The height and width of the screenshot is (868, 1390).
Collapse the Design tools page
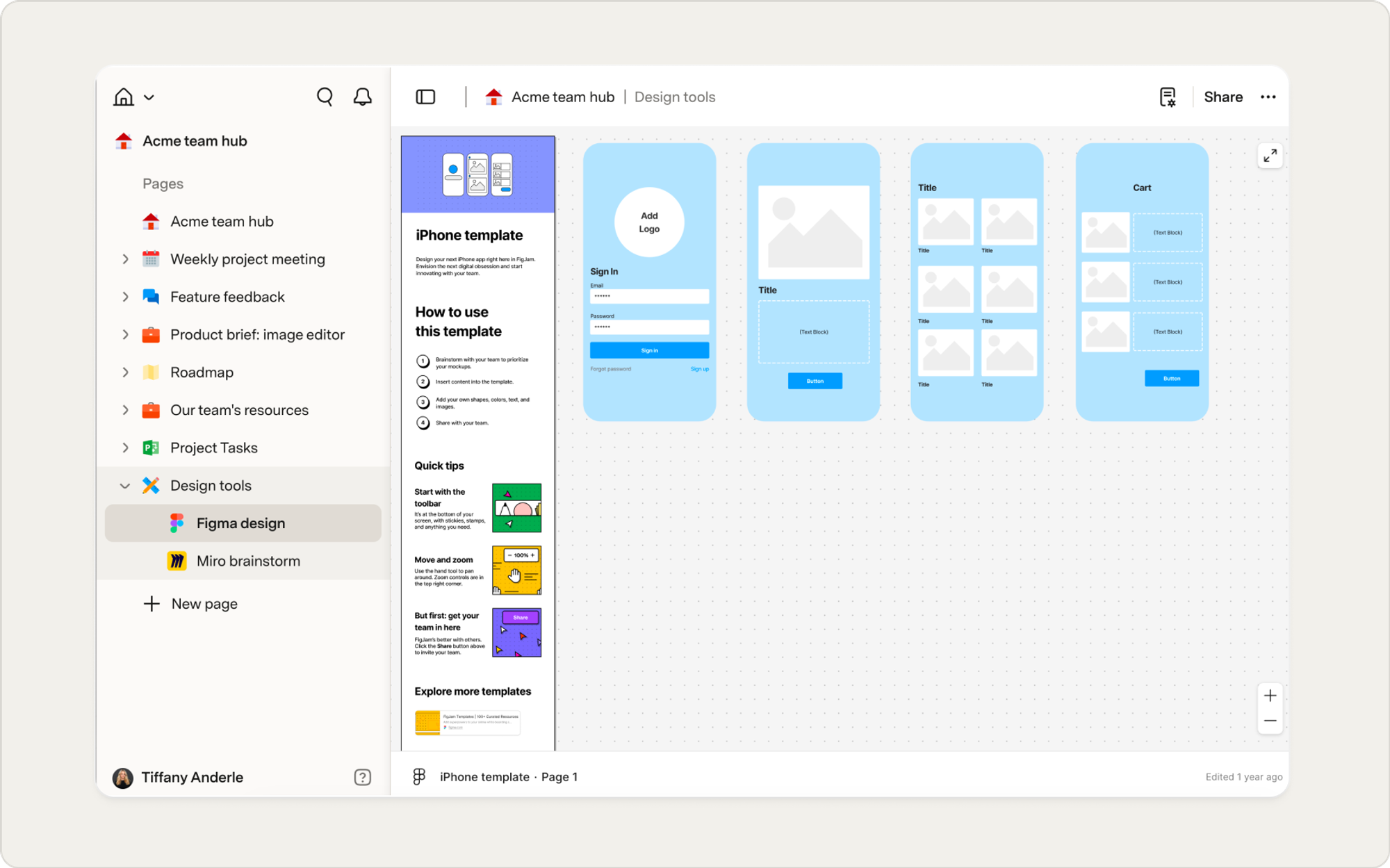coord(125,486)
